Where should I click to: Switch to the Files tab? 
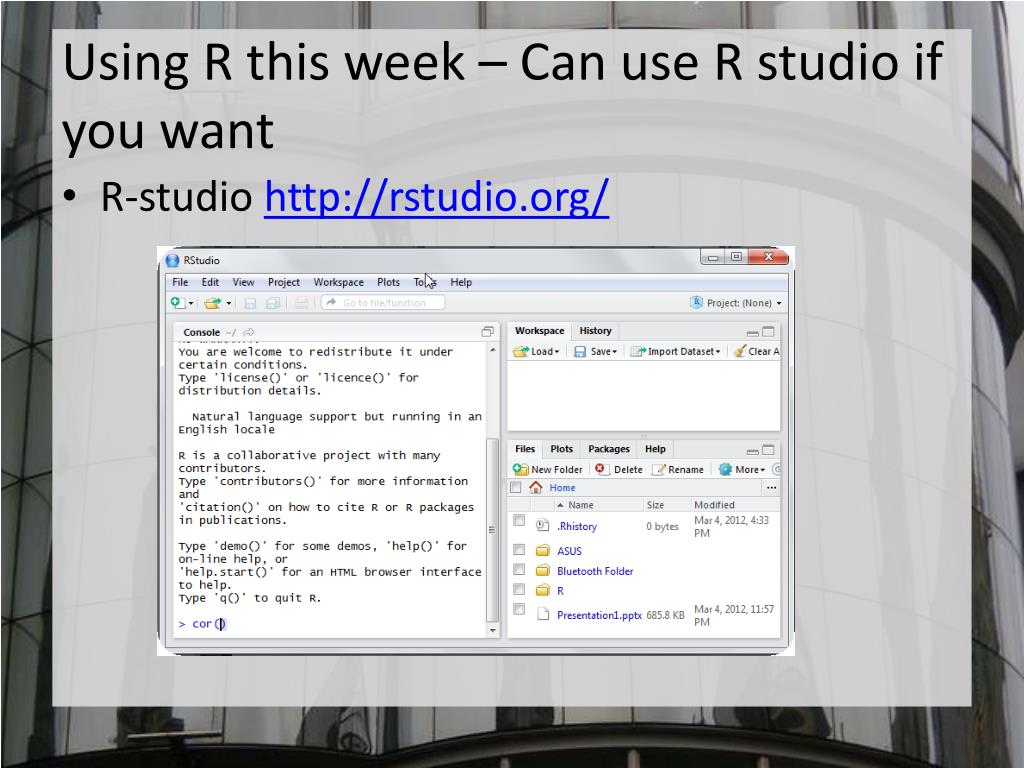(x=525, y=449)
